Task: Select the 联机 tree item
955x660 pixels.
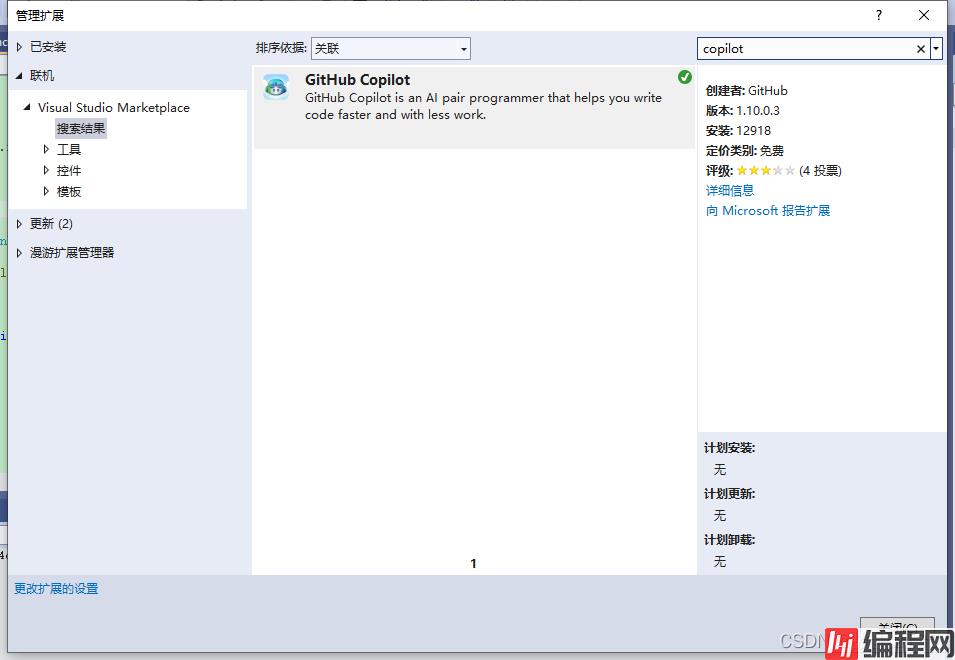Action: pos(42,75)
